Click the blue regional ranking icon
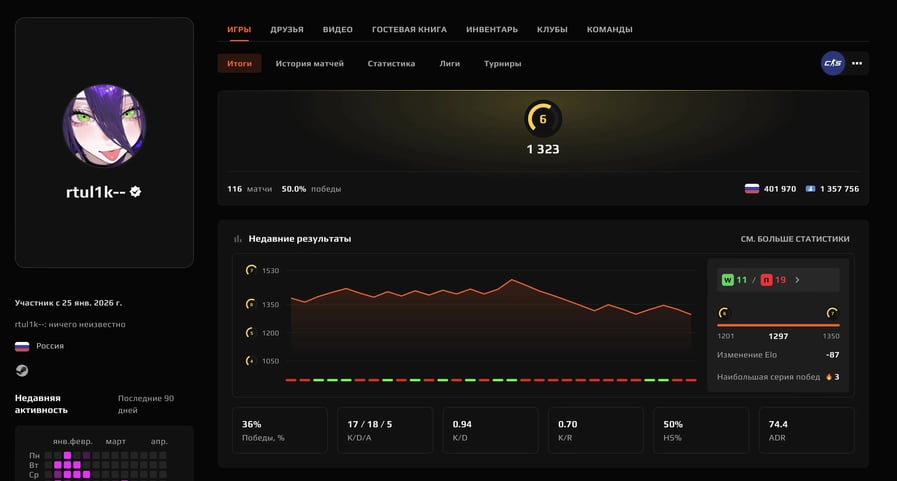 [x=810, y=188]
